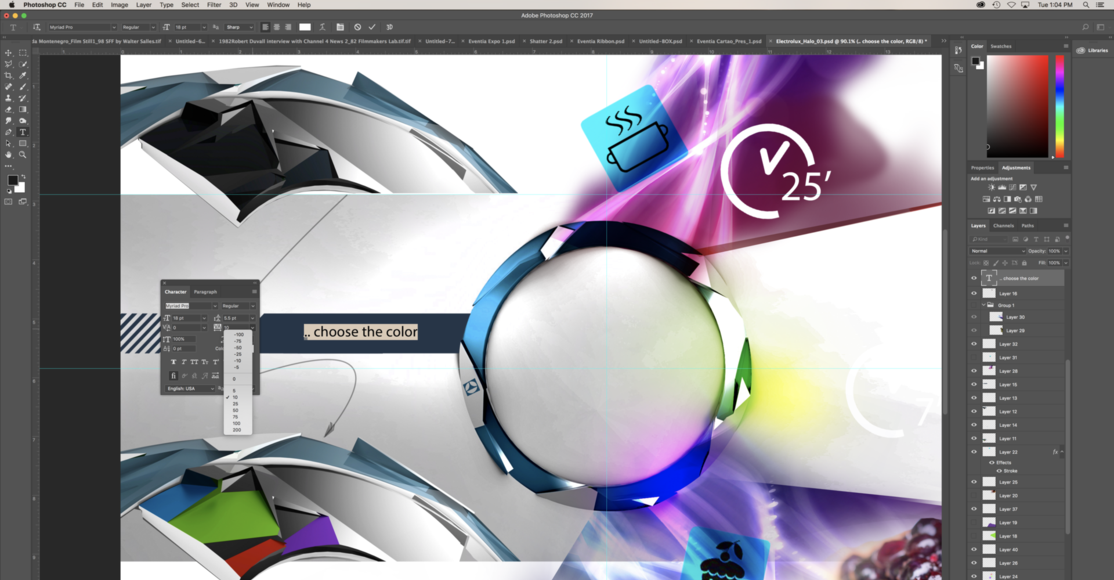Screen dimensions: 1114x580
Task: Hide Layer 32 with its eye icon
Action: click(x=974, y=344)
